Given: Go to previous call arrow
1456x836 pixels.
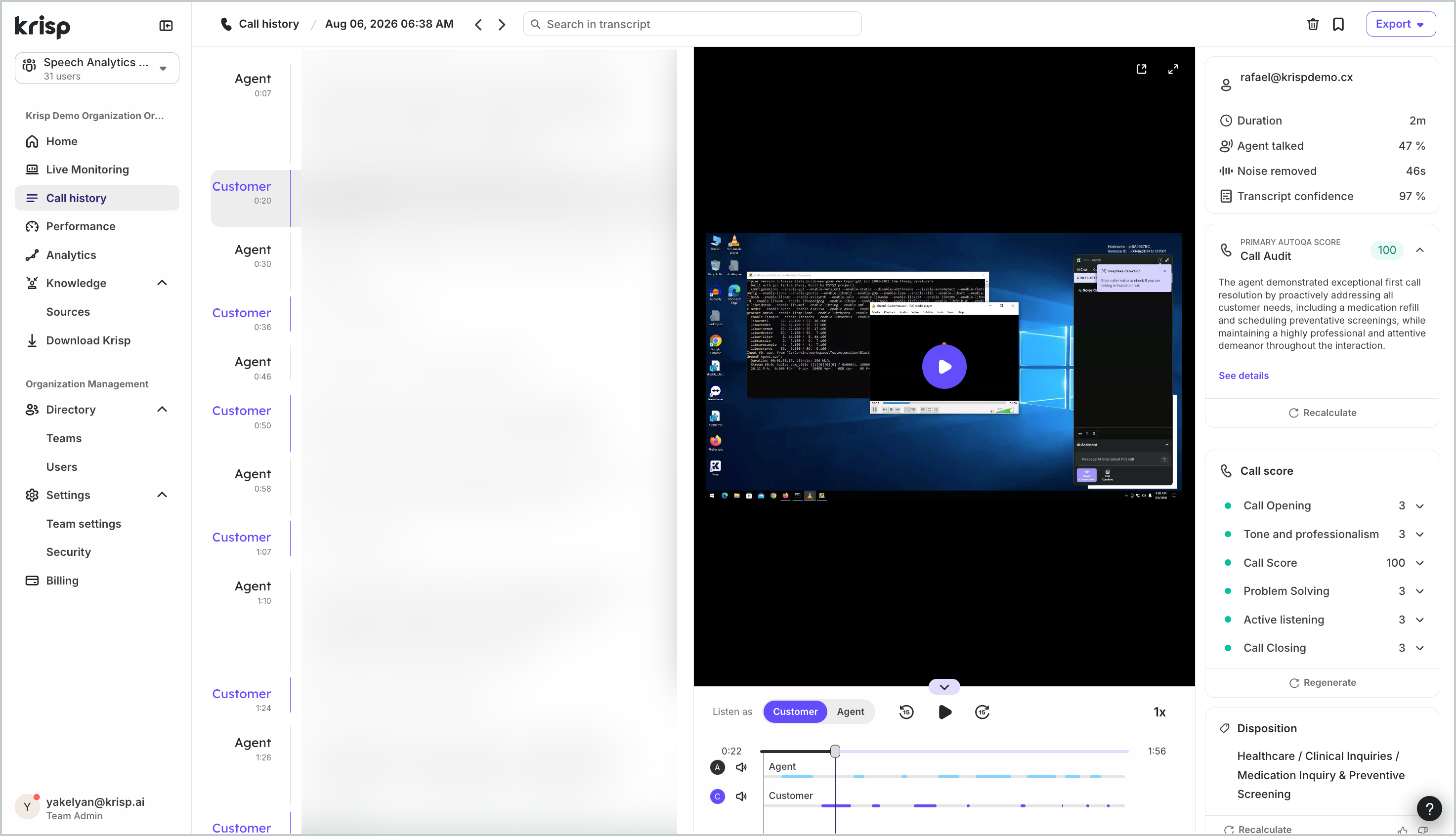Looking at the screenshot, I should click(x=478, y=24).
